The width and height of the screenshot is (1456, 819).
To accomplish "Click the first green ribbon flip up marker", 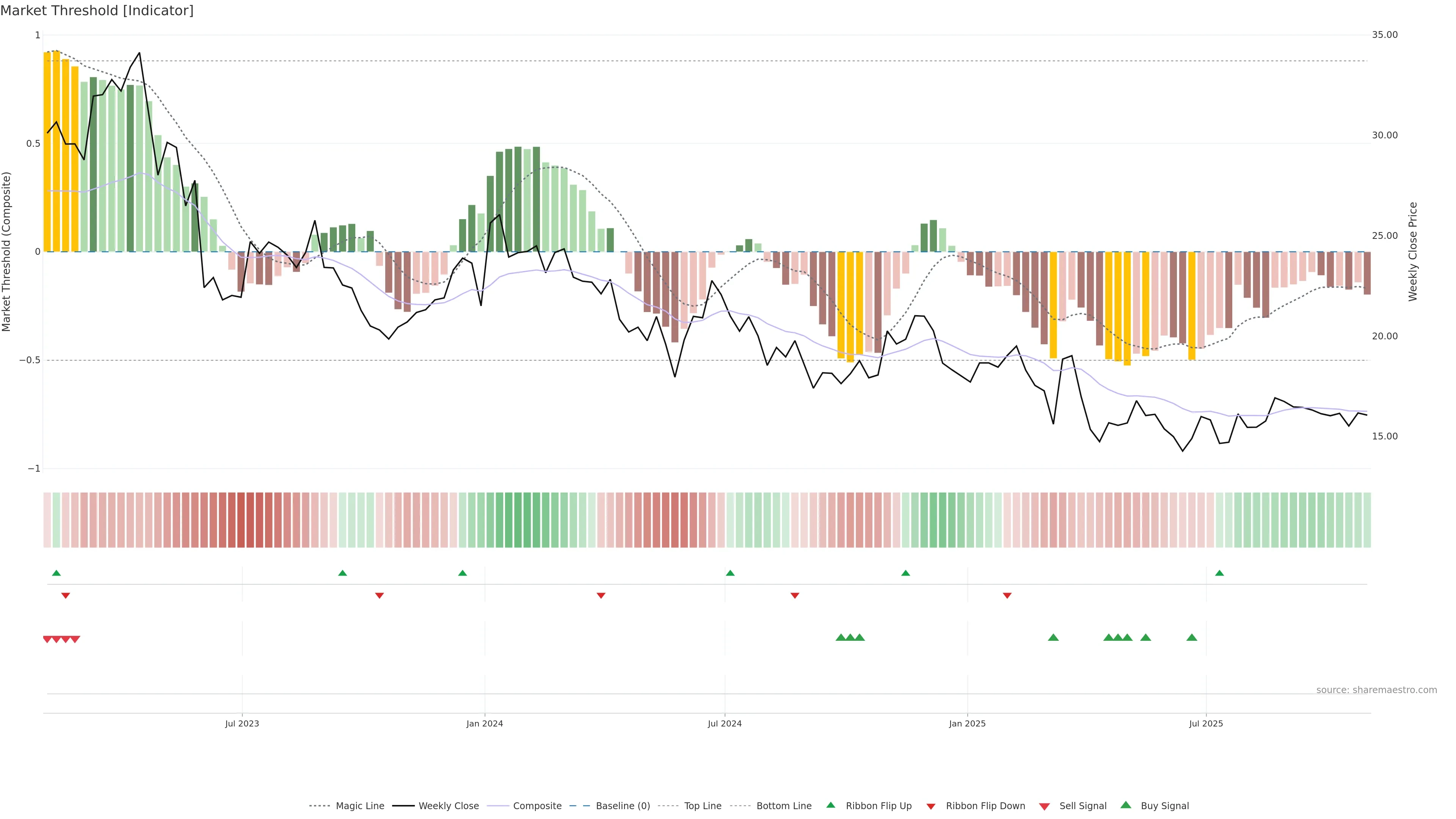I will [56, 573].
